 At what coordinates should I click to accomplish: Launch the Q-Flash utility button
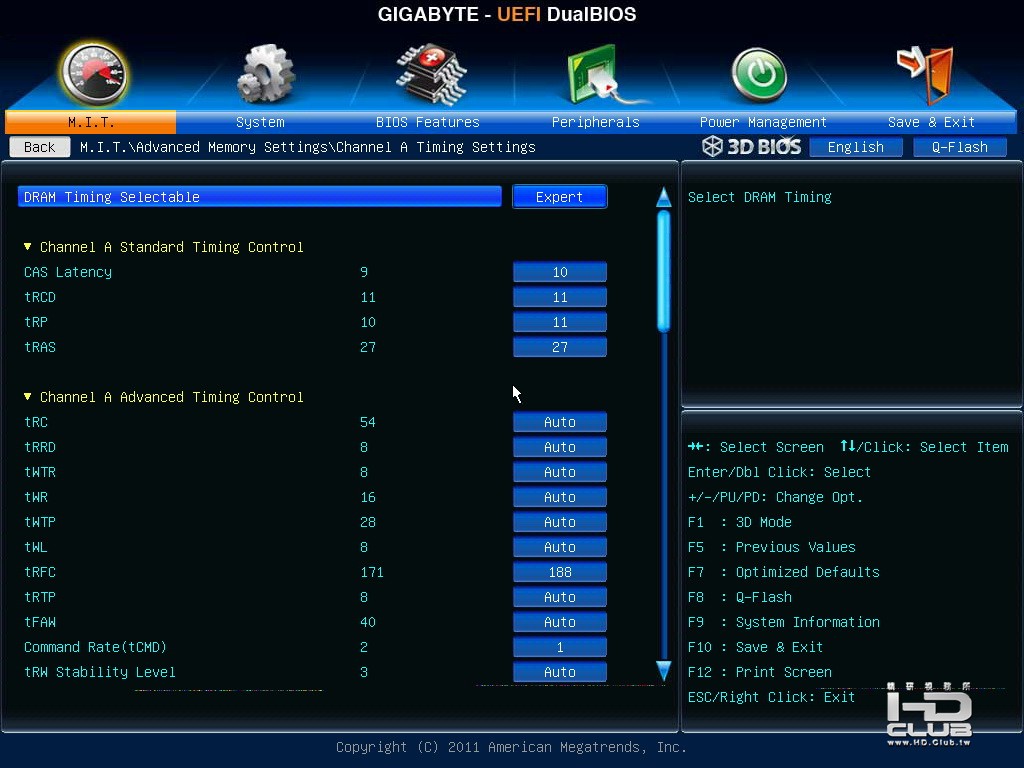coord(959,147)
